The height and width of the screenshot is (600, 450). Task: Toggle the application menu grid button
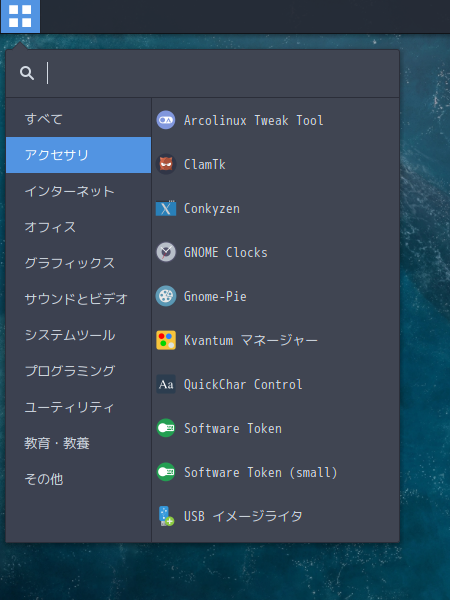click(20, 16)
